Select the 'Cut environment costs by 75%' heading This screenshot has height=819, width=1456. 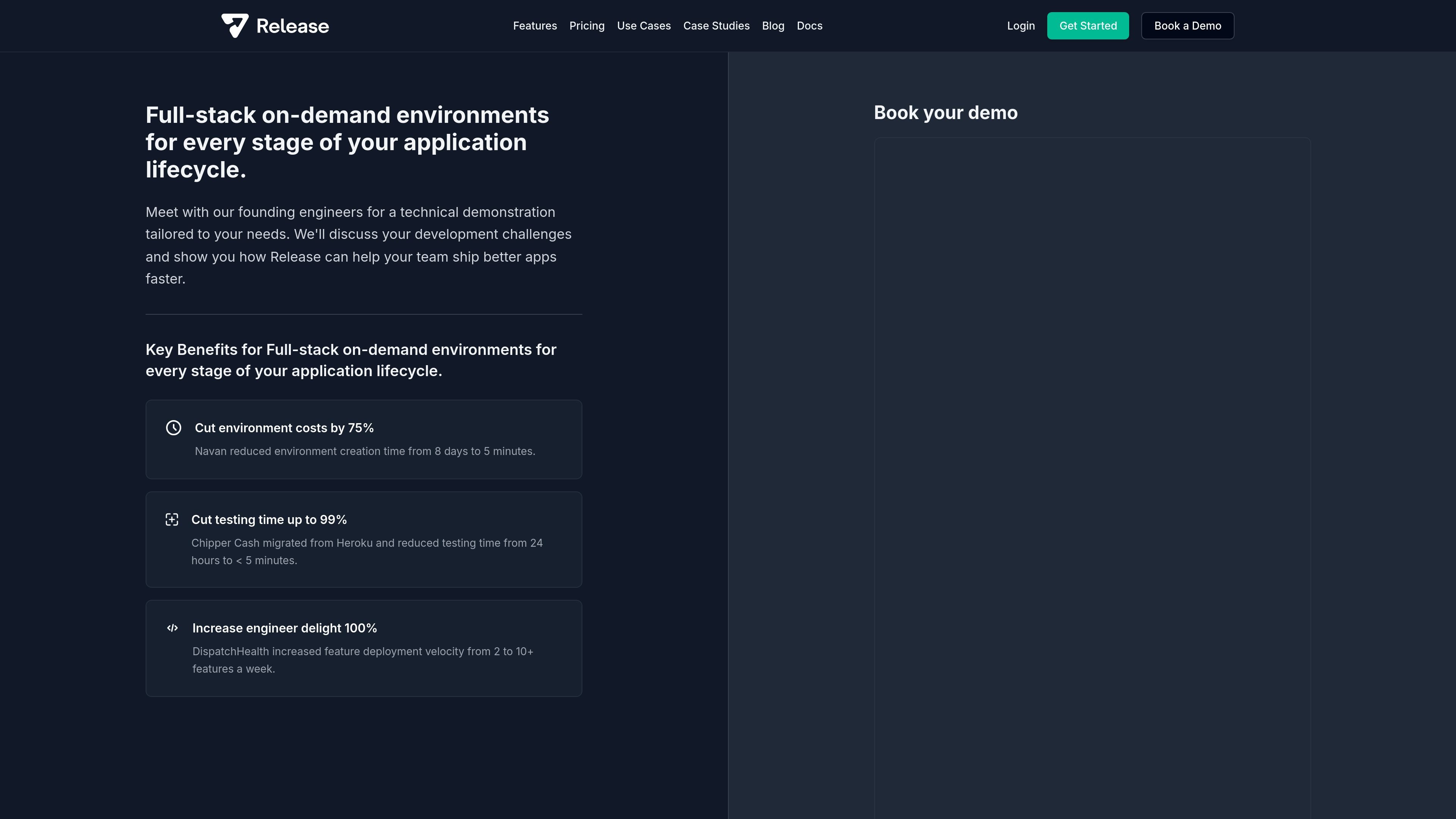284,428
